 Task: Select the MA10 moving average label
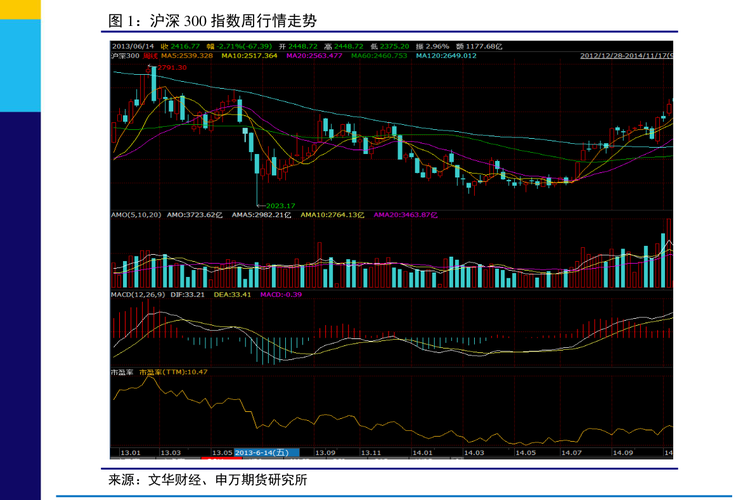[248, 56]
